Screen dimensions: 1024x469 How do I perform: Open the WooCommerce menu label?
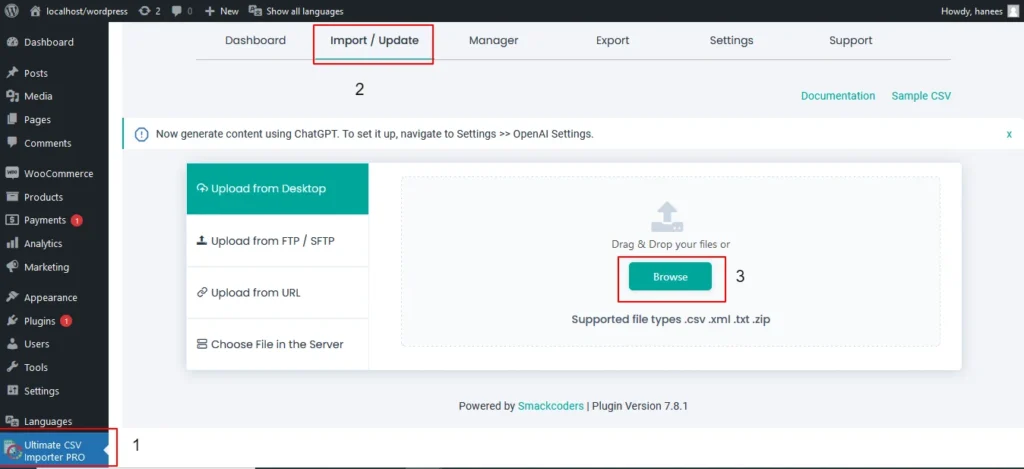coord(59,174)
